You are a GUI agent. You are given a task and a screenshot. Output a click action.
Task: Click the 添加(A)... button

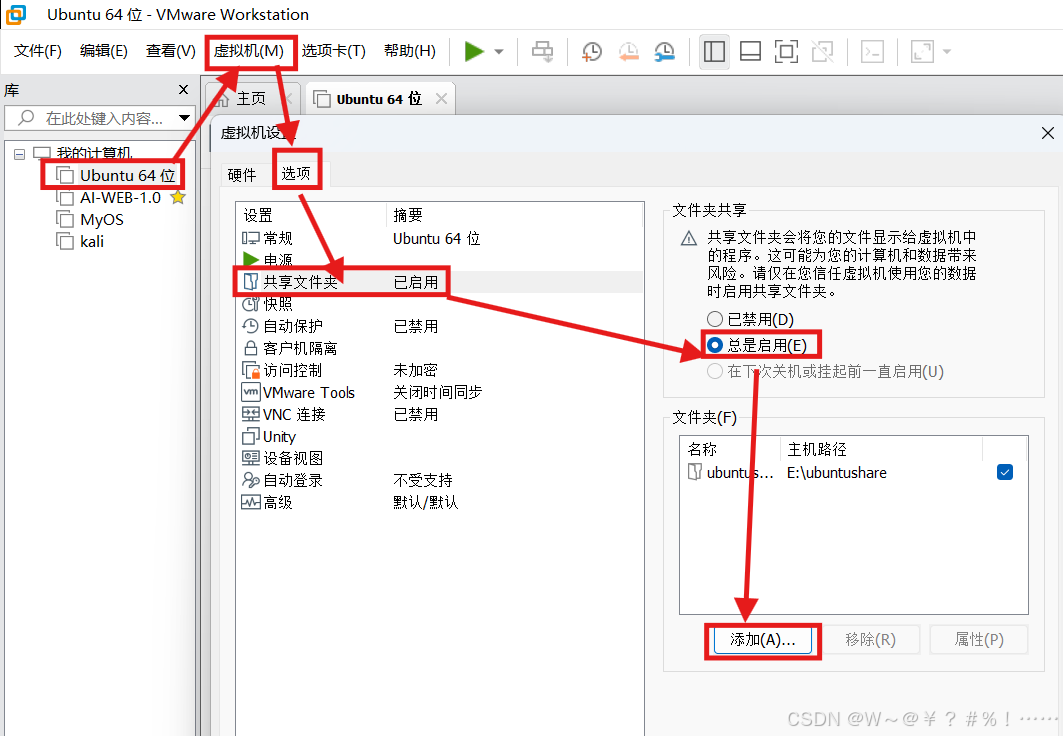(x=762, y=640)
